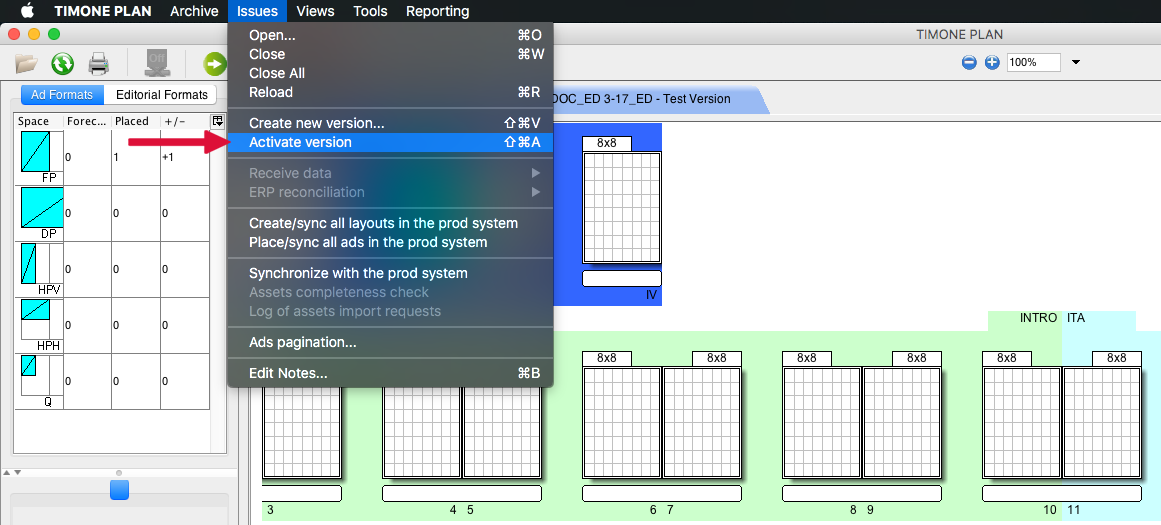The height and width of the screenshot is (525, 1161).
Task: Click the Space column header
Action: coord(39,121)
